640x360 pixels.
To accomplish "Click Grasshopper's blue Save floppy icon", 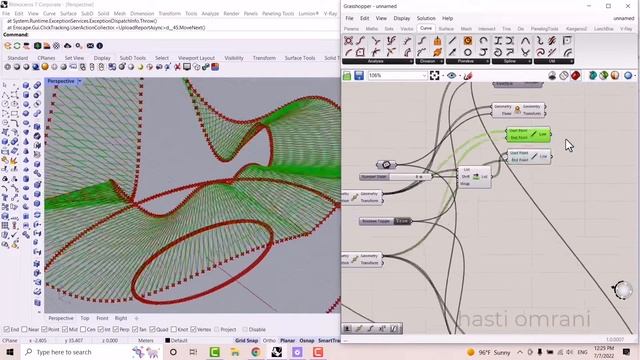I will (x=359, y=76).
